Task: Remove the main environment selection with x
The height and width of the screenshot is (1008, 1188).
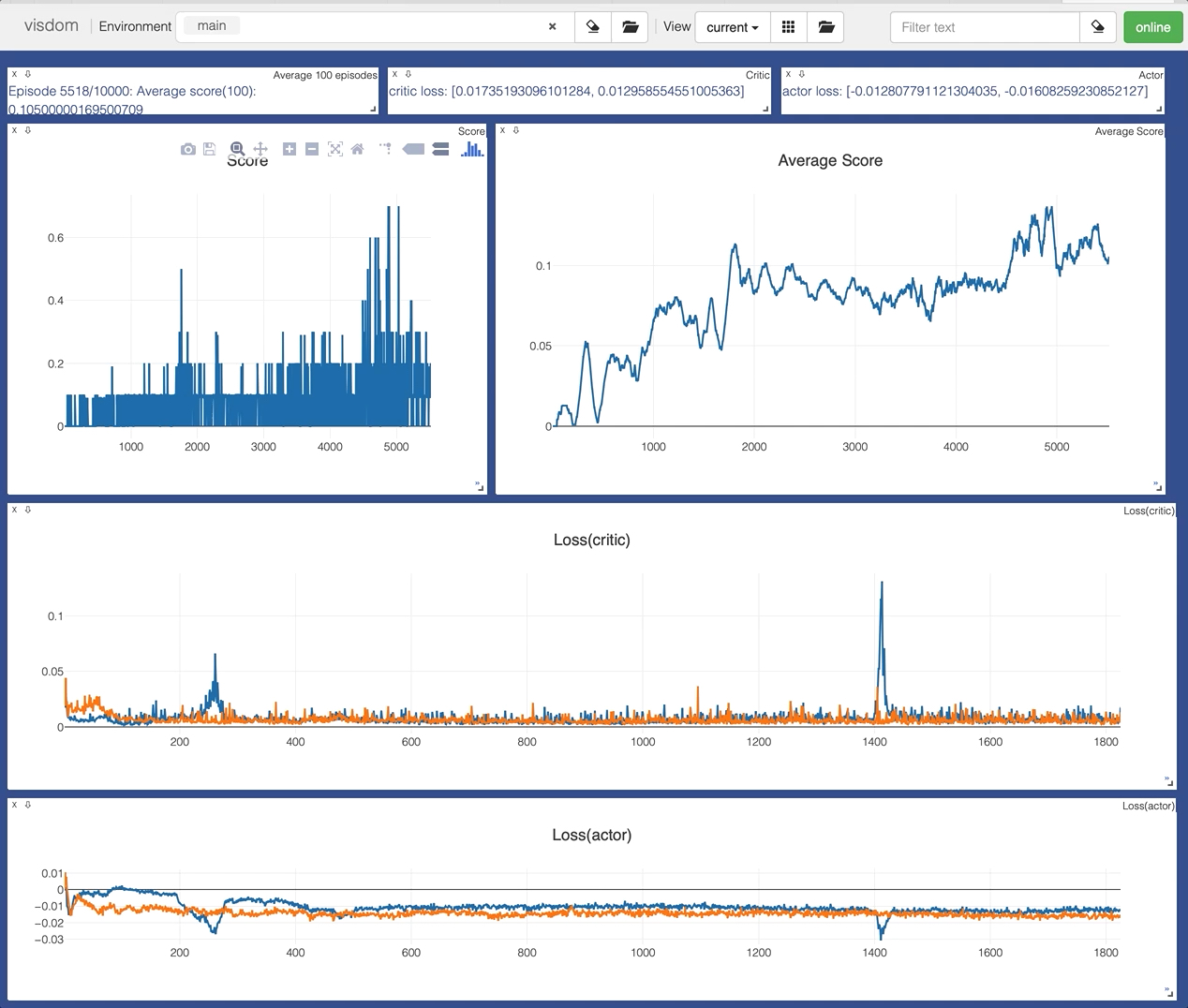Action: tap(553, 27)
